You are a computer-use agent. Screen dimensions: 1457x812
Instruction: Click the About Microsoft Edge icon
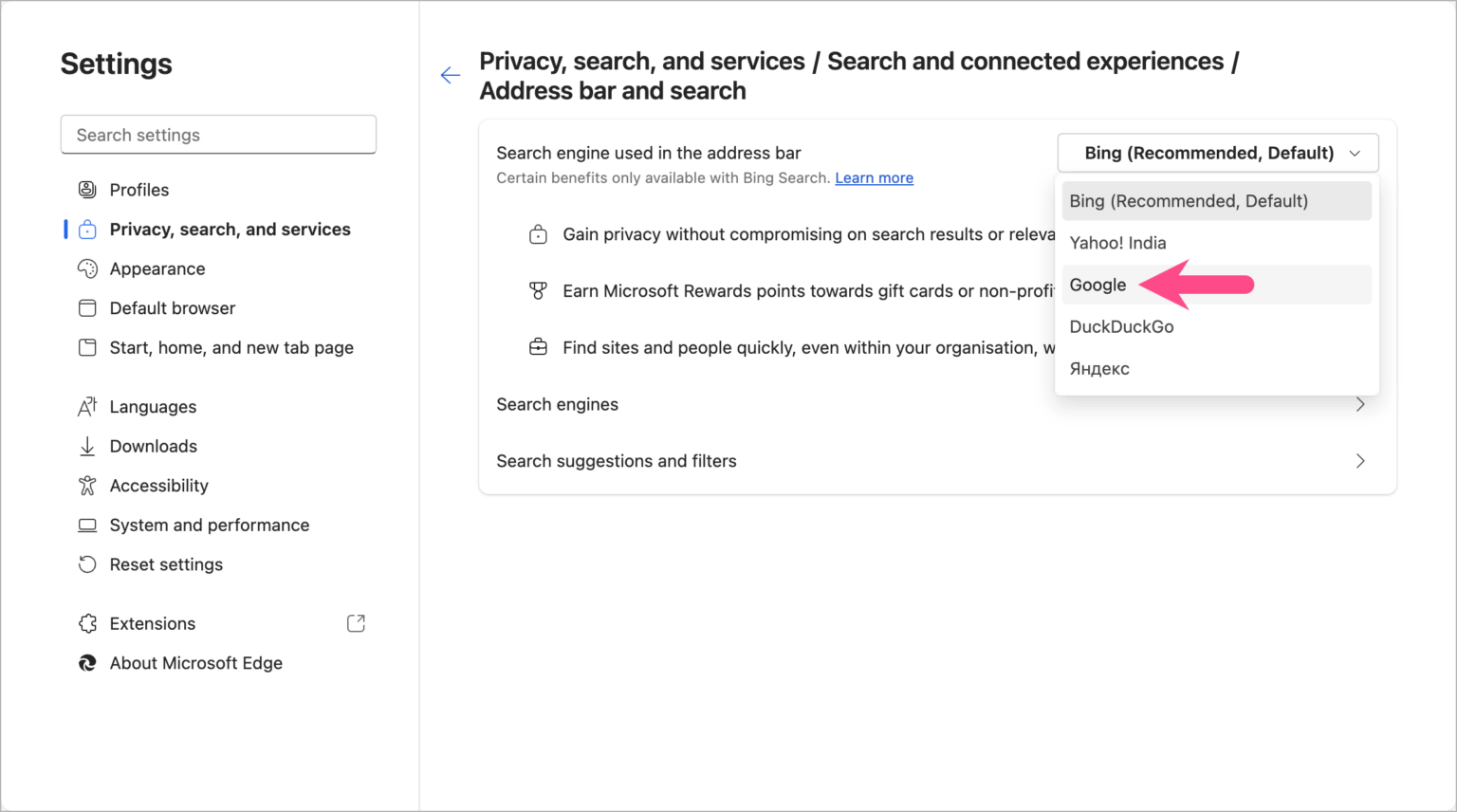coord(87,662)
